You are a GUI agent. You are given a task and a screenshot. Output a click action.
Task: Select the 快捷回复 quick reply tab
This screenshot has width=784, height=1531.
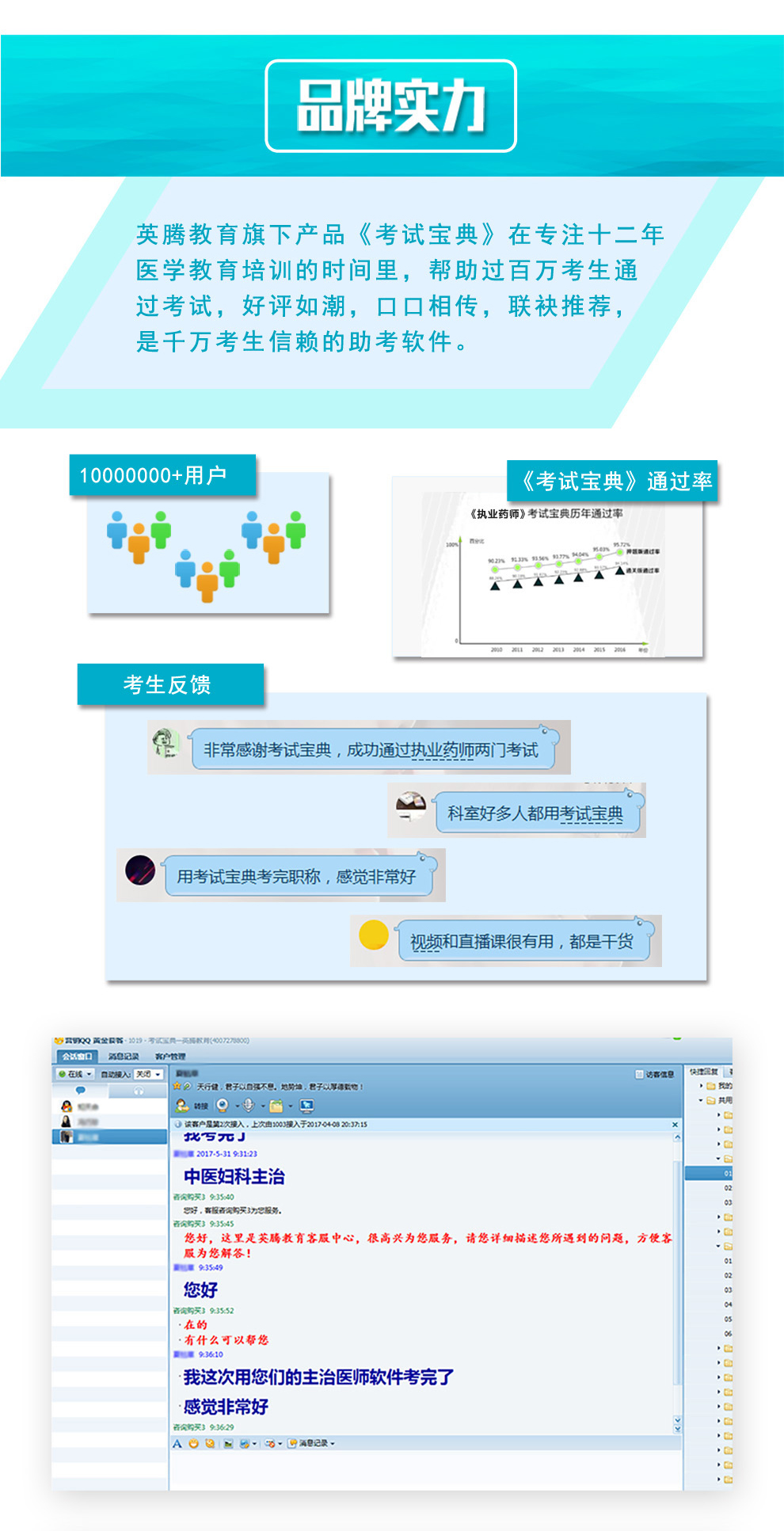click(703, 1072)
